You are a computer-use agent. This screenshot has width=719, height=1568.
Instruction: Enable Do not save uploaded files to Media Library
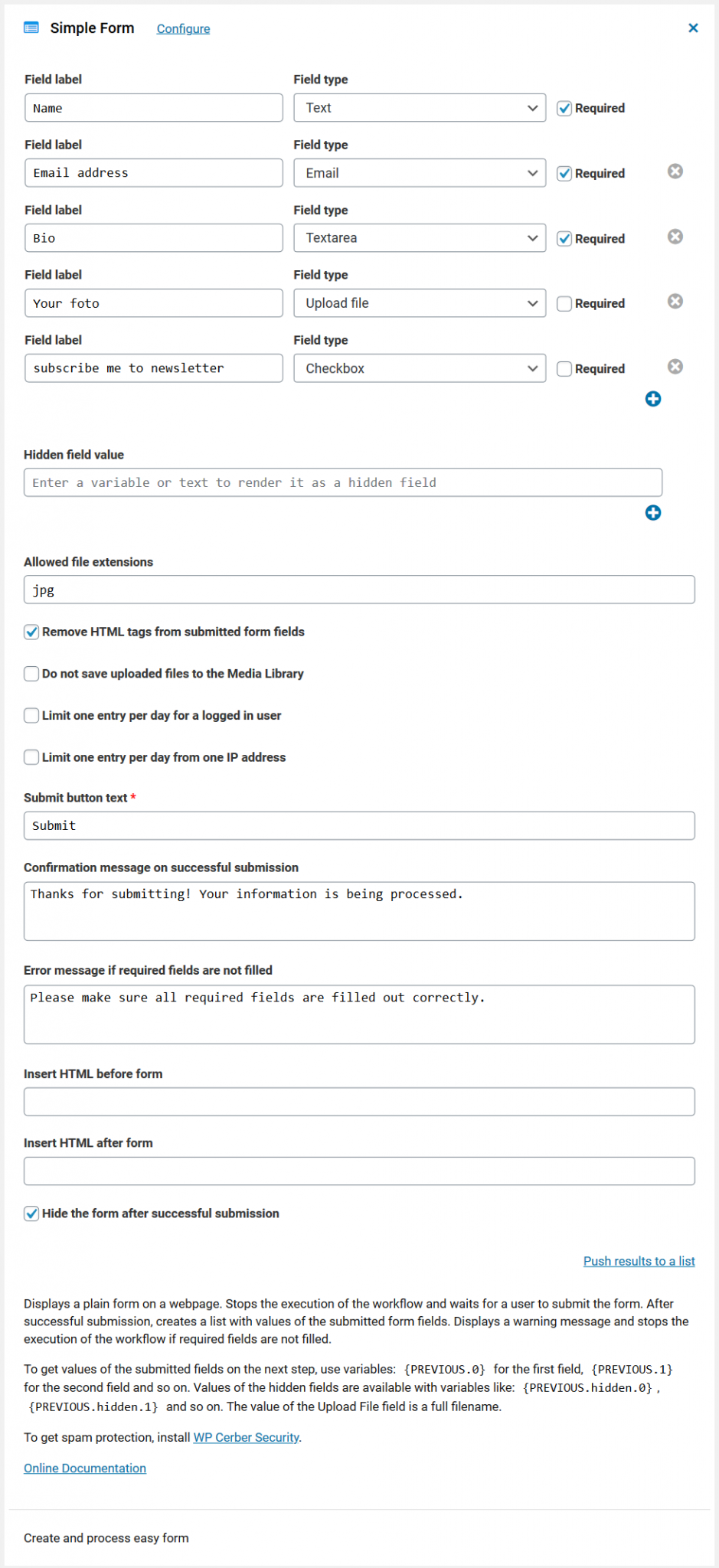pos(31,674)
